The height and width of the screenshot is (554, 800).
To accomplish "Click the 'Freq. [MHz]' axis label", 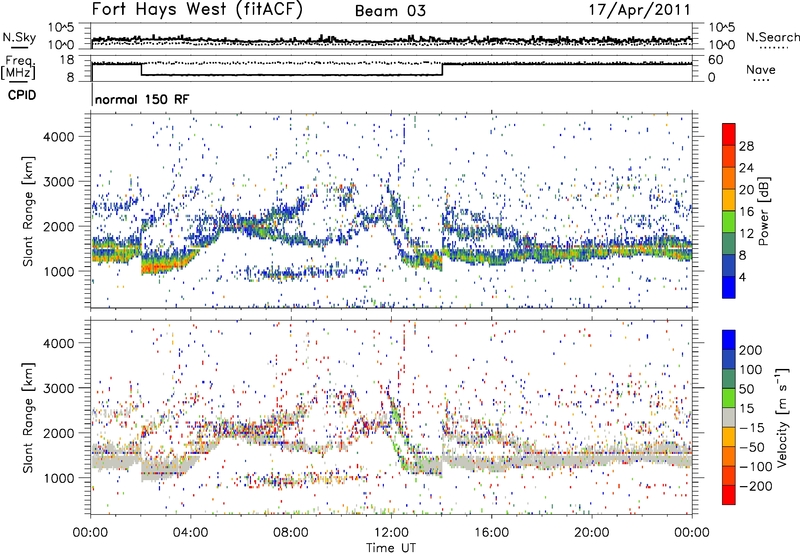I will (18, 67).
